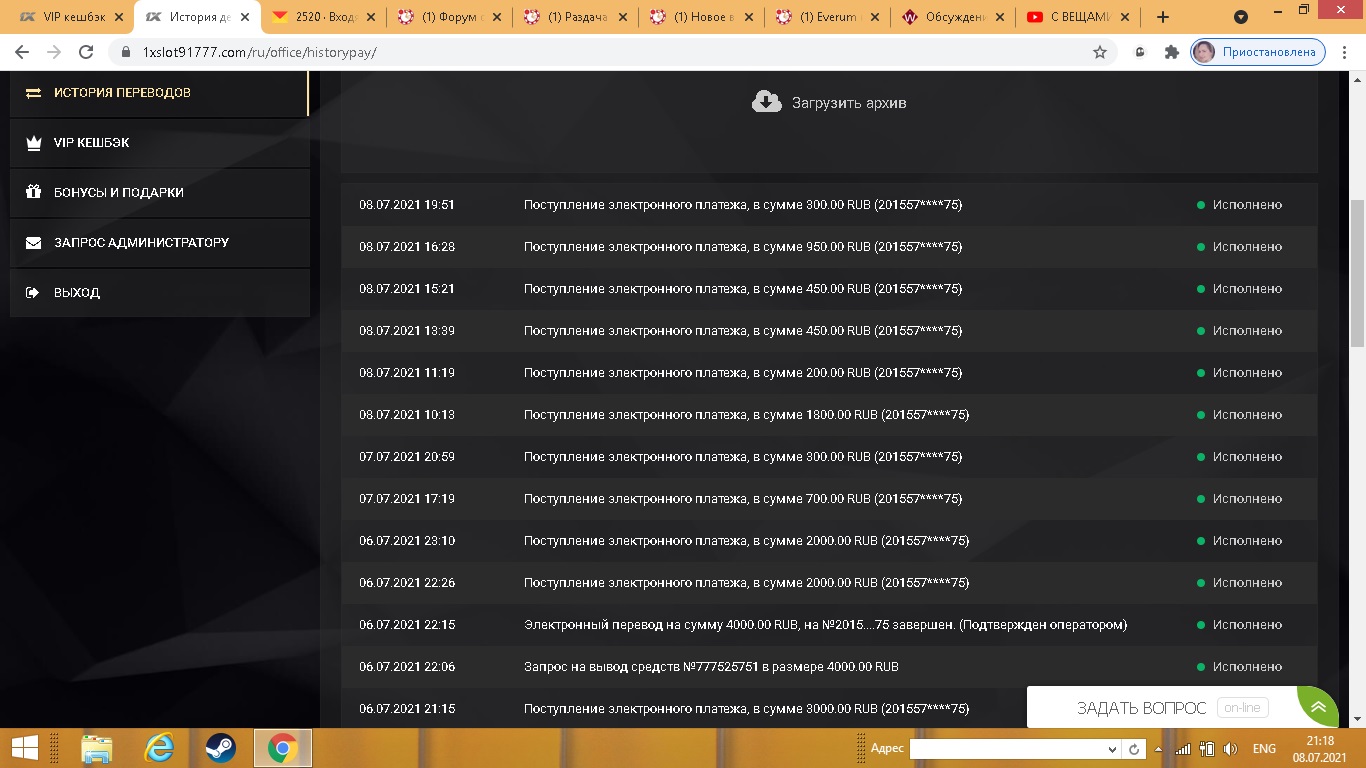Image resolution: width=1366 pixels, height=768 pixels.
Task: Click the site lock icon in address bar
Action: pyautogui.click(x=126, y=52)
